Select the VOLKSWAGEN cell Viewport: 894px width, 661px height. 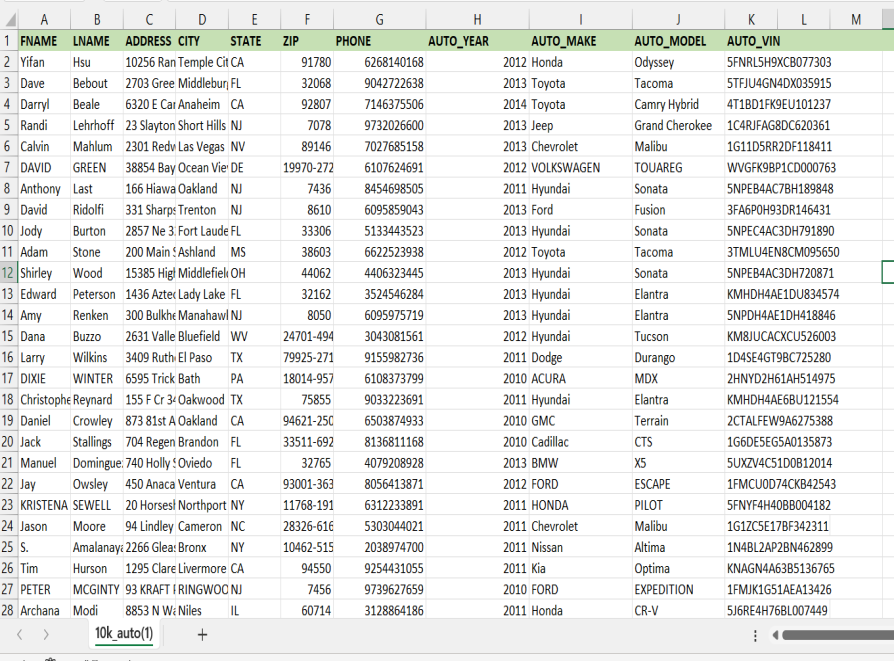click(x=580, y=168)
